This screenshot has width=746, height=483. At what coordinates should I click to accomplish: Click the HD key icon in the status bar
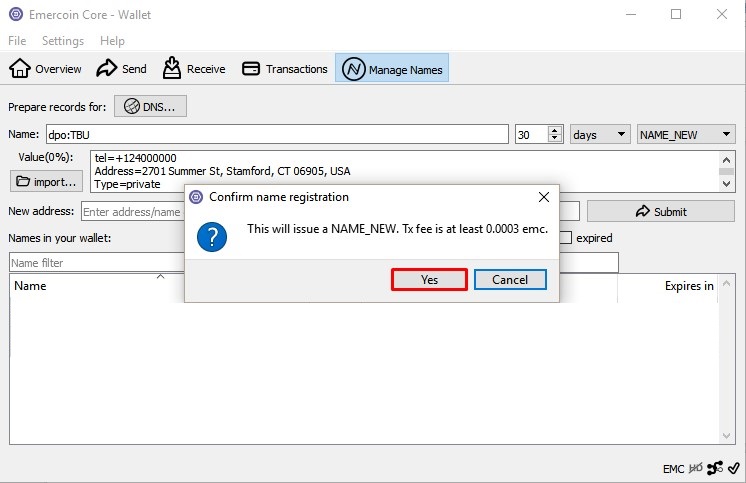click(x=696, y=468)
